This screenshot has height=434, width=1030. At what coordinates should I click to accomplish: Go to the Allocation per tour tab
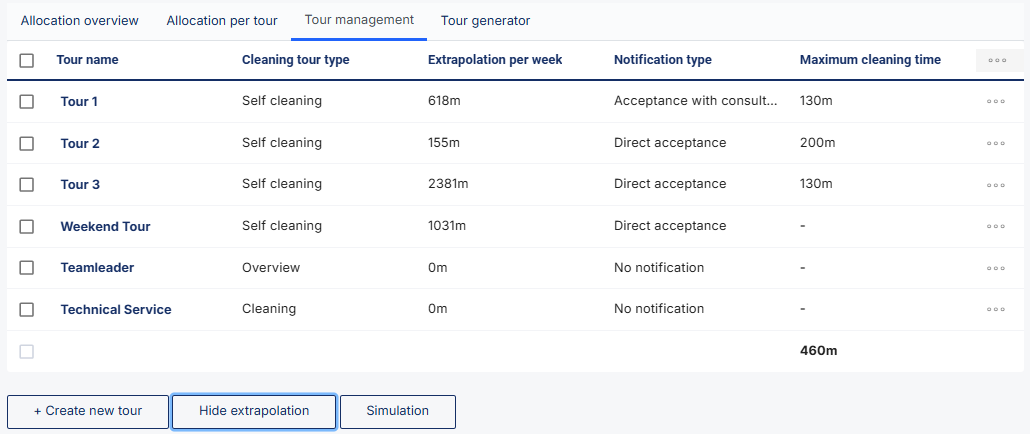(x=222, y=21)
